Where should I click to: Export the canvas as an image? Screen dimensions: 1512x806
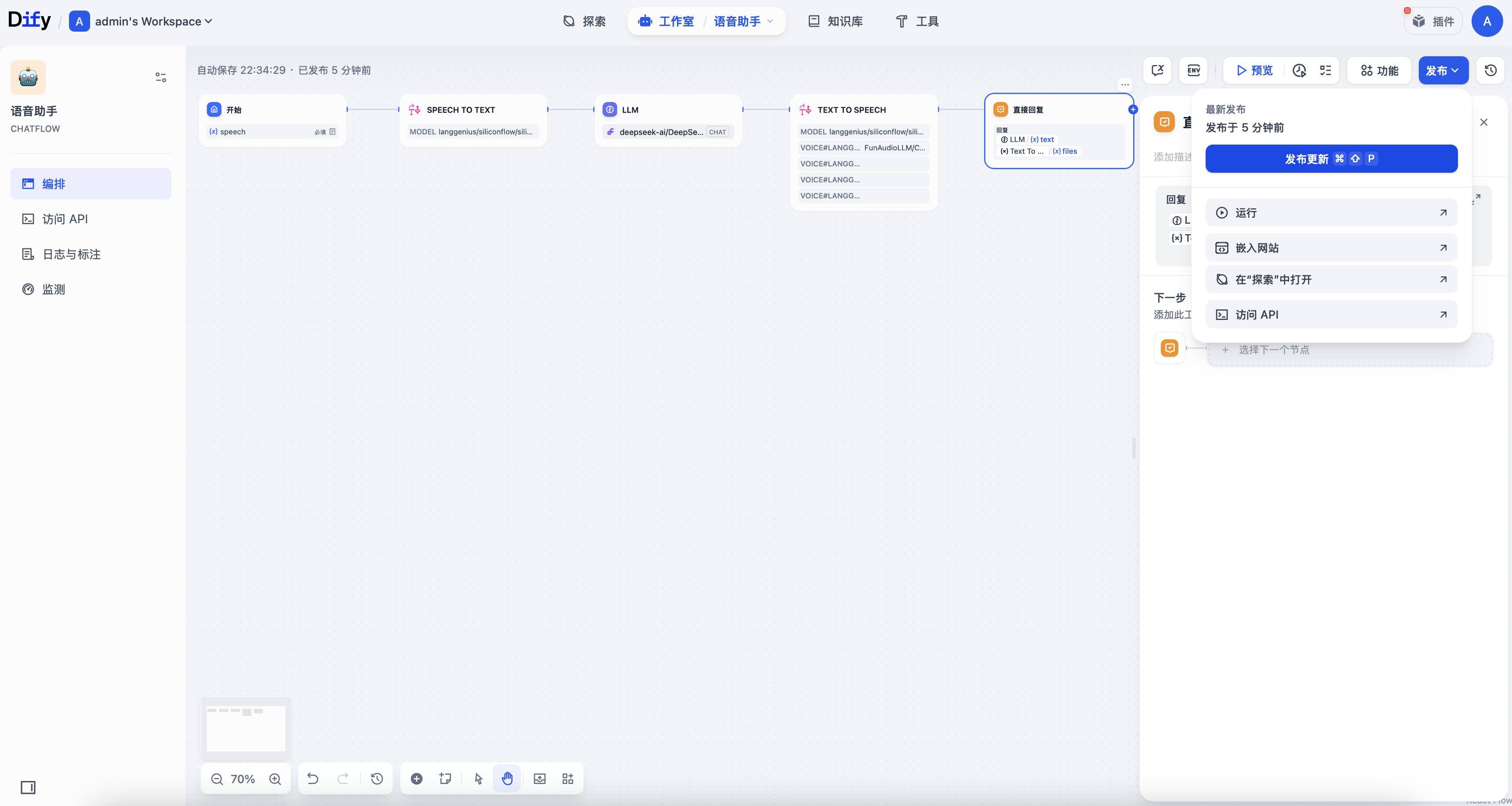coord(539,779)
